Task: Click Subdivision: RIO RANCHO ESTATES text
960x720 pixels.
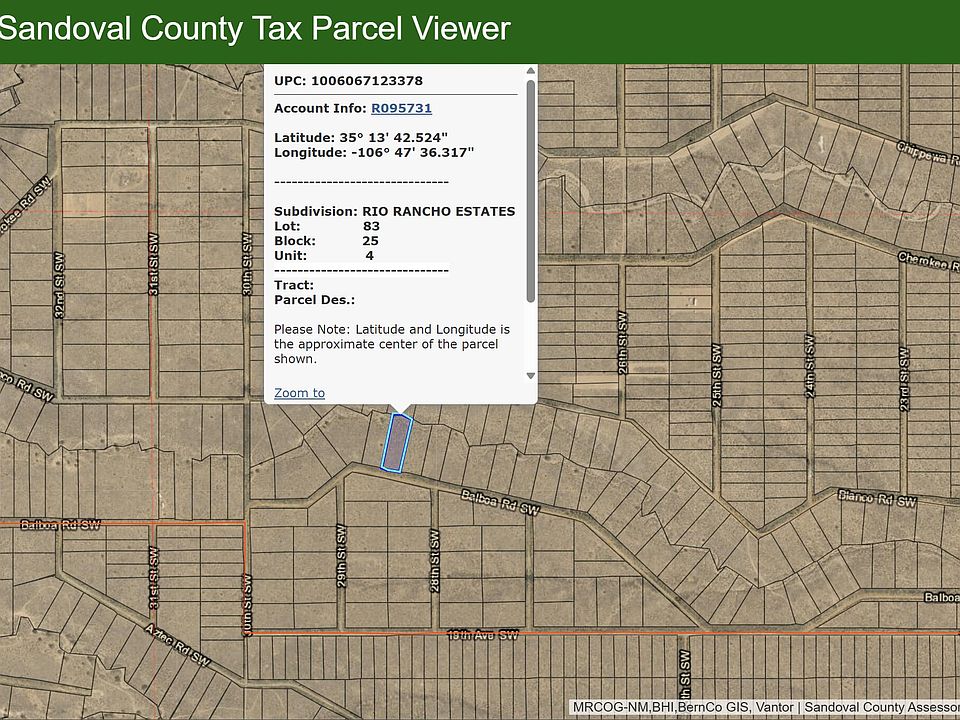Action: [x=394, y=211]
